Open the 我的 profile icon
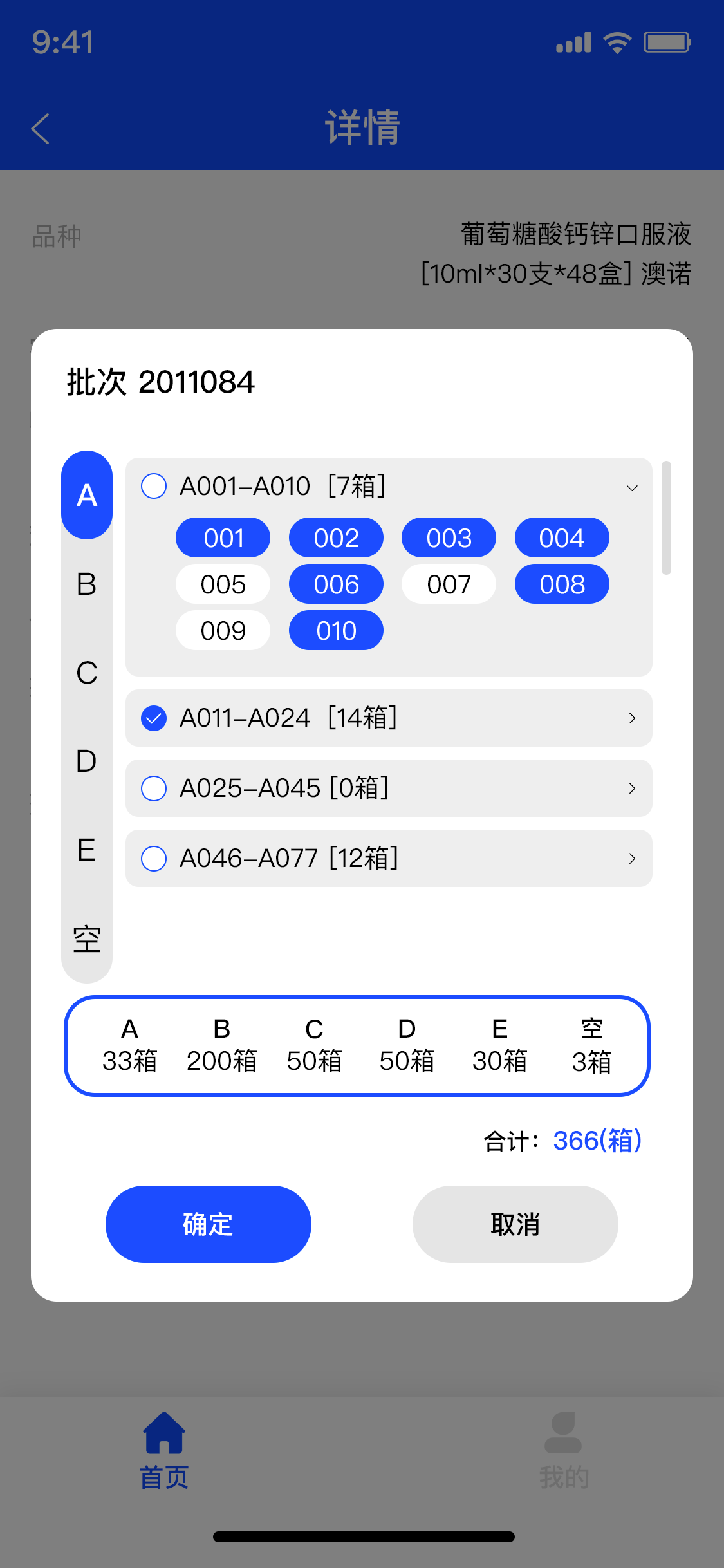Screen dimensions: 724x1568 [563, 1433]
